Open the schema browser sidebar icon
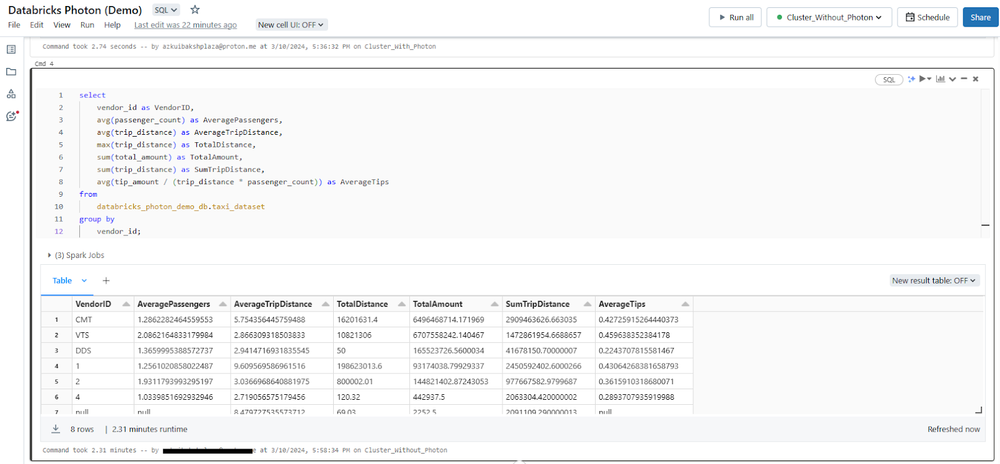 11,94
